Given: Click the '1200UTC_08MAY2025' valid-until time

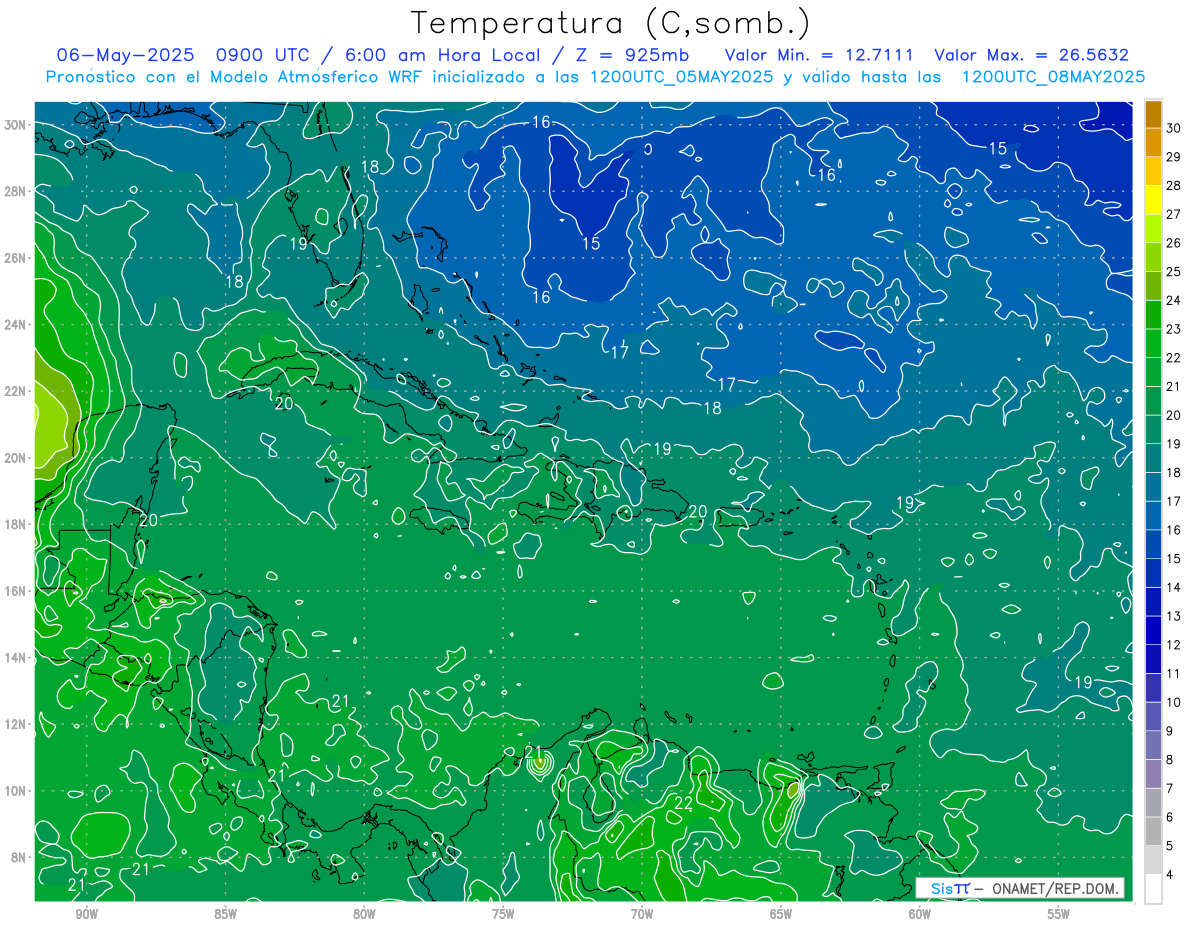Looking at the screenshot, I should [1053, 77].
